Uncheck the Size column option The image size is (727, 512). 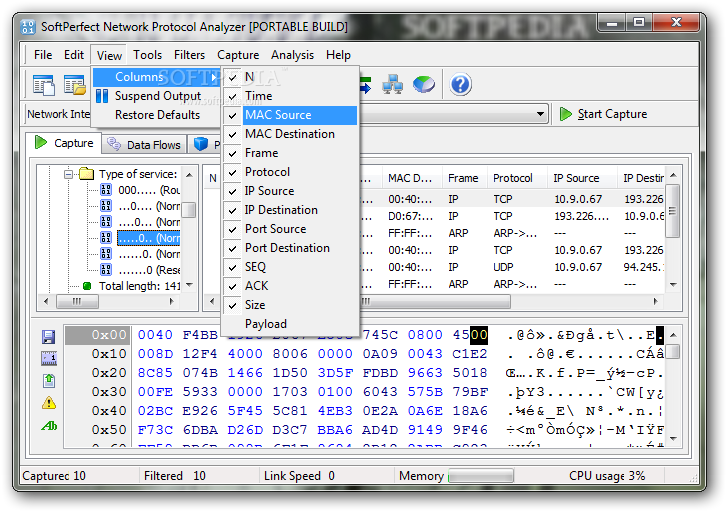[290, 305]
